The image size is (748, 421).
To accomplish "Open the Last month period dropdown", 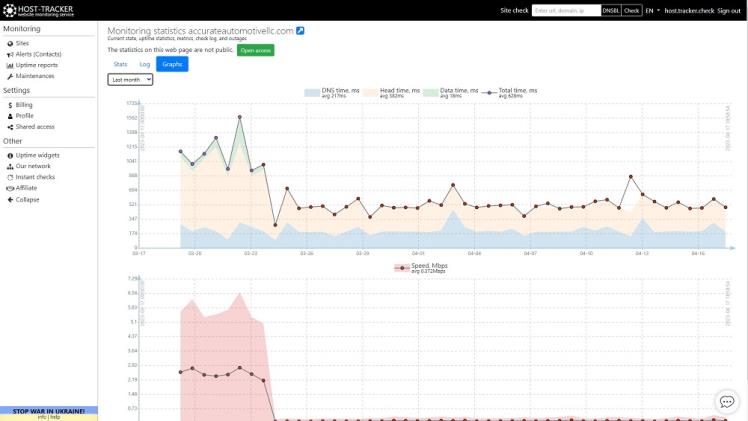I will coord(130,79).
